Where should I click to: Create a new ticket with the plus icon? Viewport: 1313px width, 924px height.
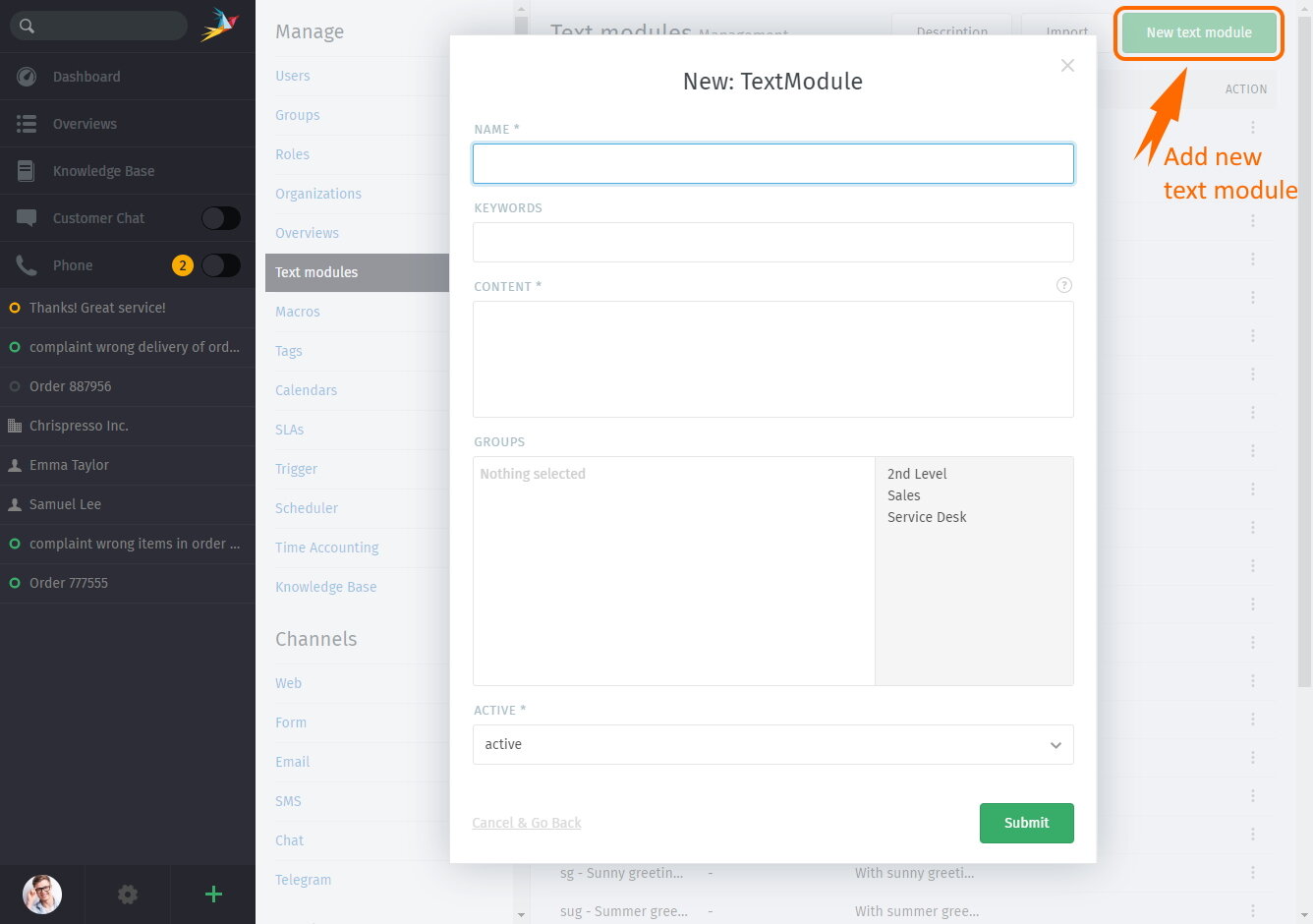click(212, 895)
